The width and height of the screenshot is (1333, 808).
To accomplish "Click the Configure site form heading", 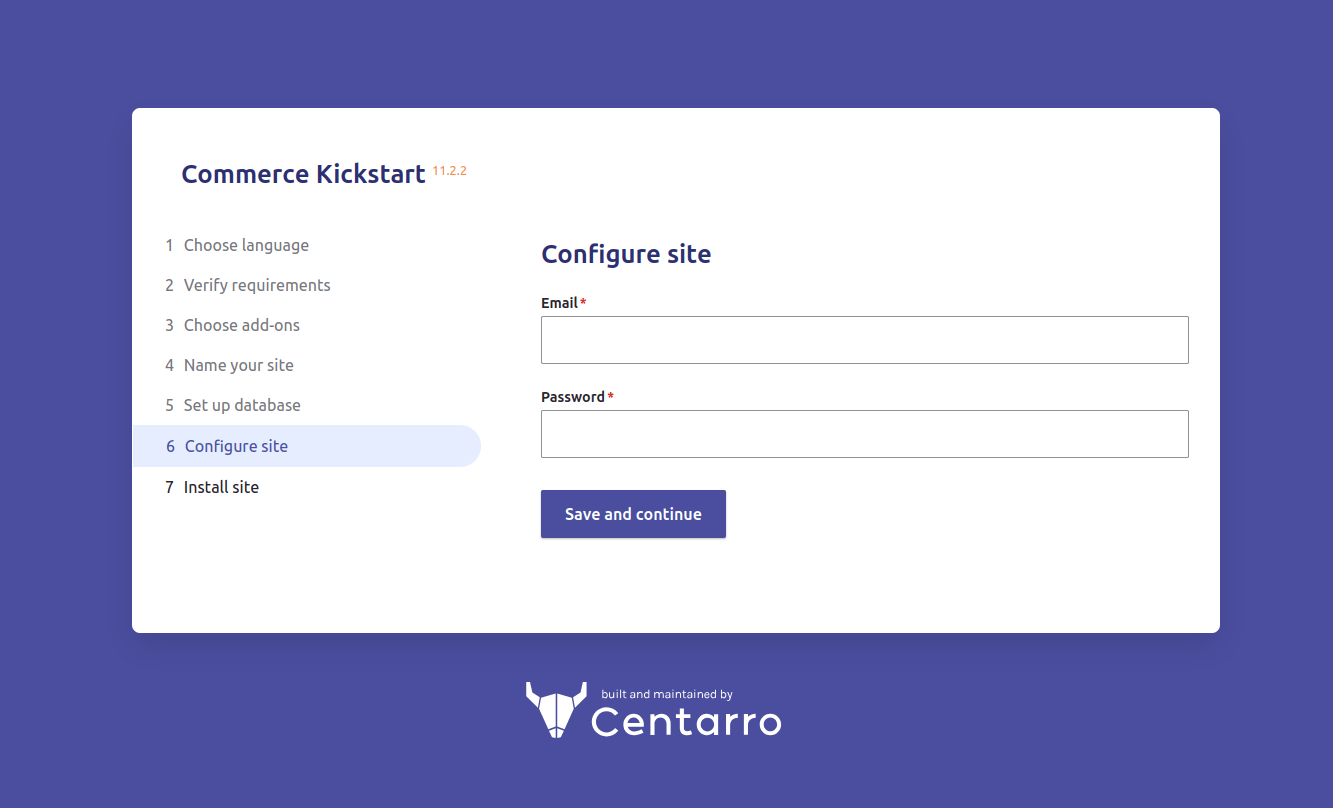I will coord(626,254).
